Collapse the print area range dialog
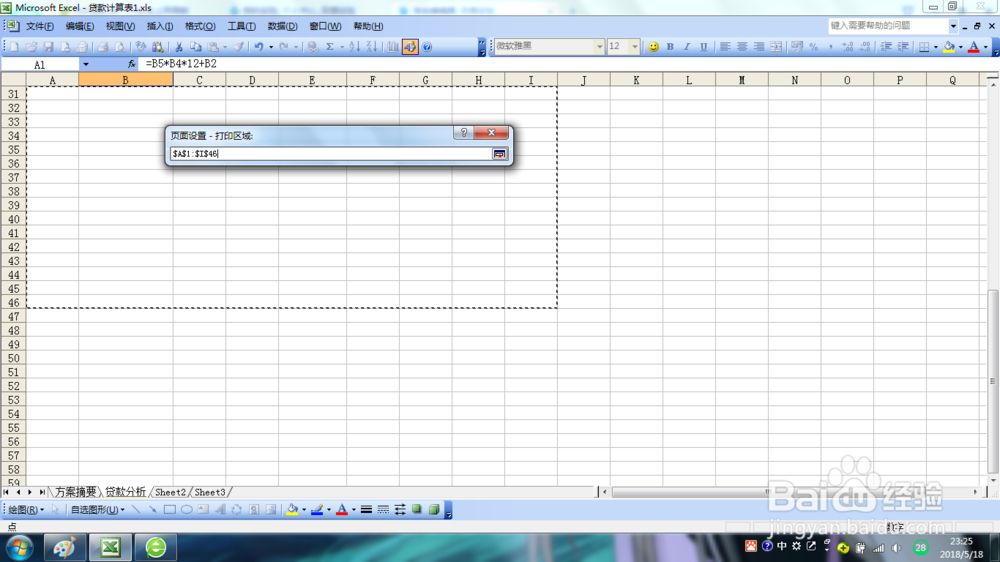 click(x=499, y=154)
